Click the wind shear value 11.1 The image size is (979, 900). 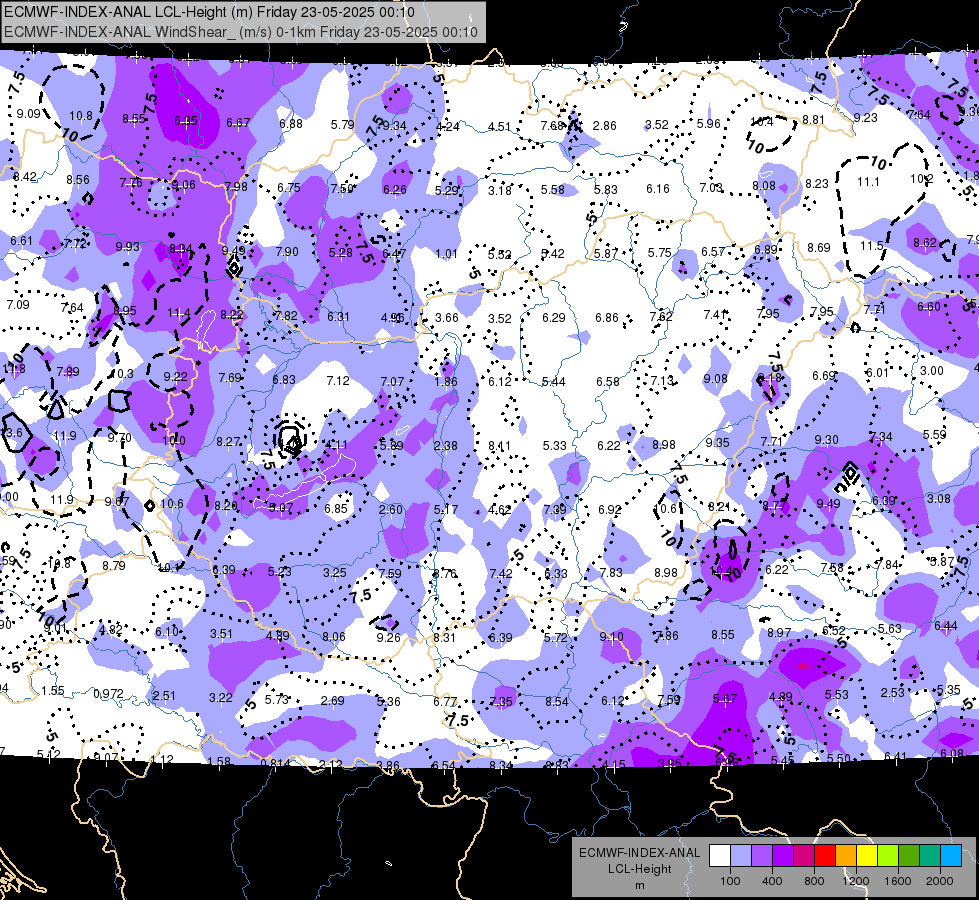868,182
